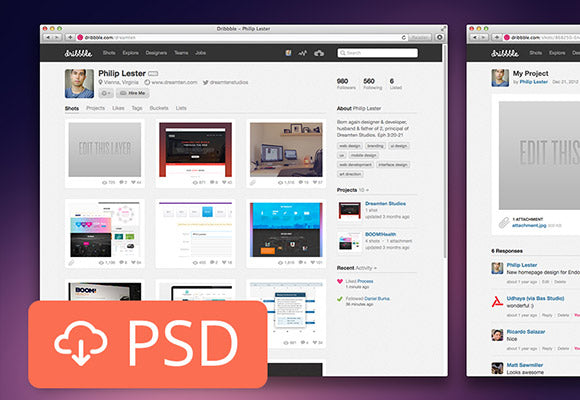Switch to the Projects profile tab
580x400 pixels.
point(95,108)
